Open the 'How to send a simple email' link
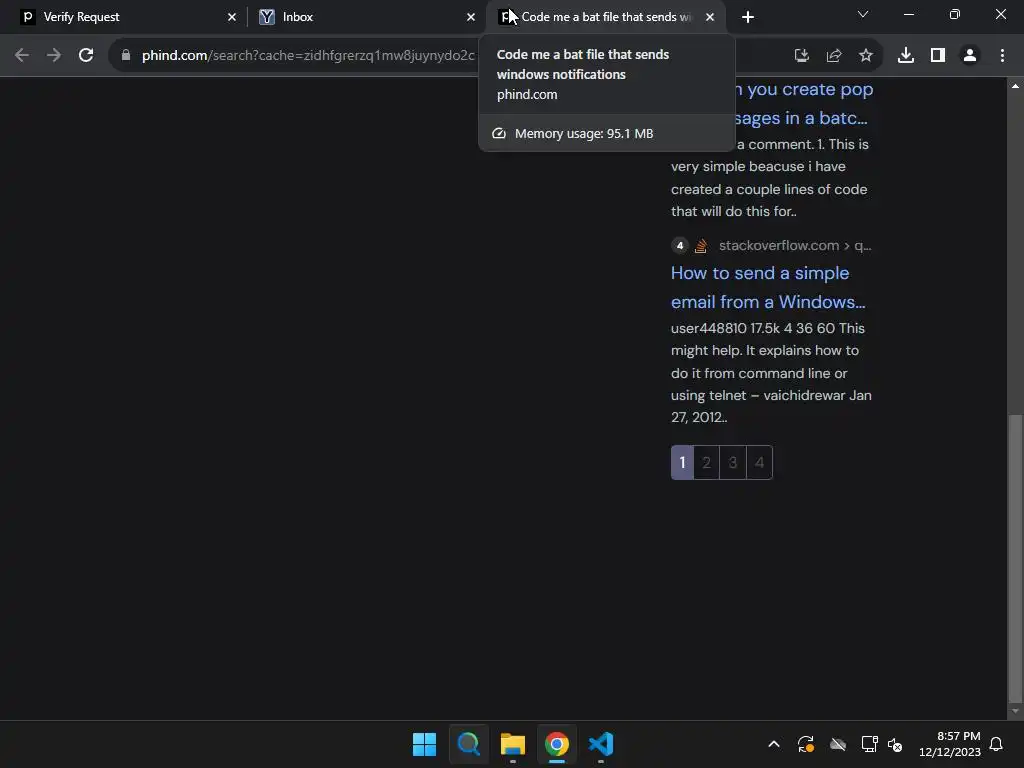 click(768, 287)
